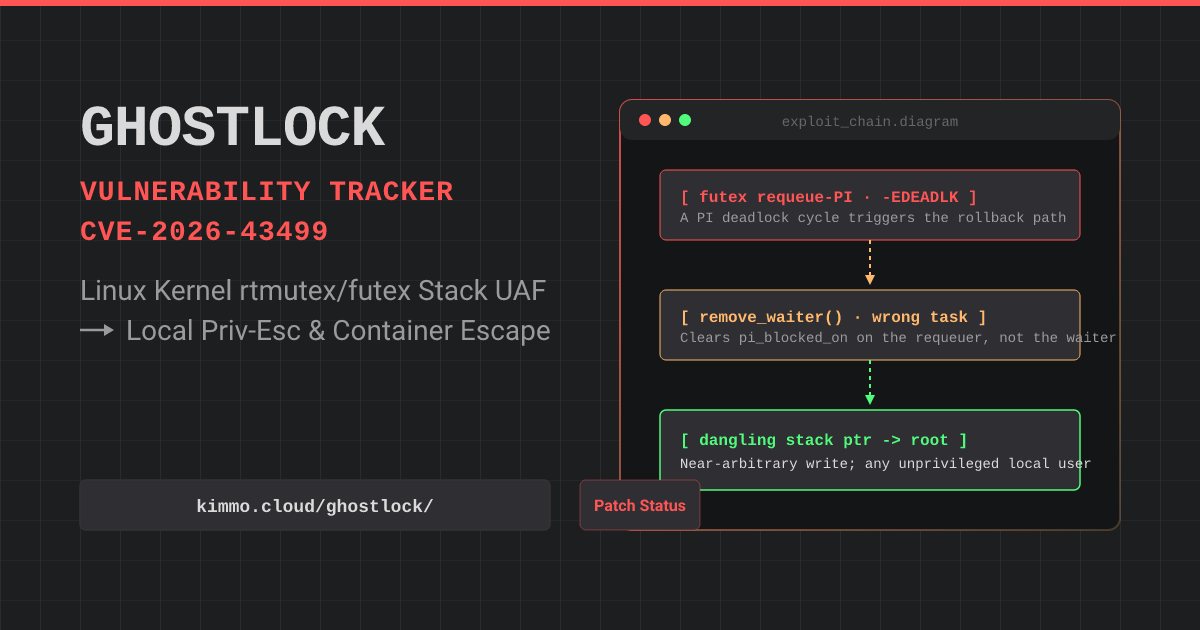1200x630 pixels.
Task: Click the green dashed arrow above the dangling stack box
Action: pos(870,384)
